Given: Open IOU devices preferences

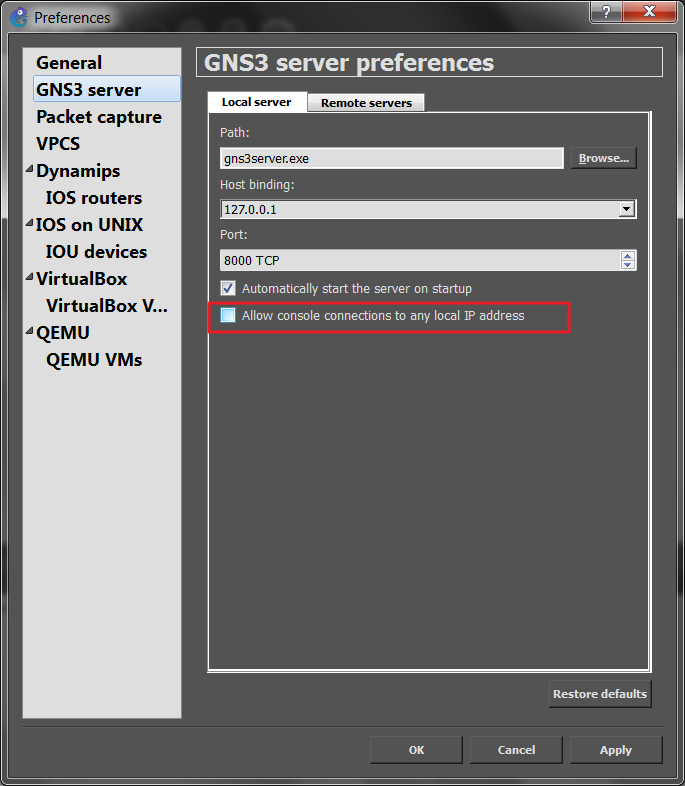Looking at the screenshot, I should (x=96, y=252).
